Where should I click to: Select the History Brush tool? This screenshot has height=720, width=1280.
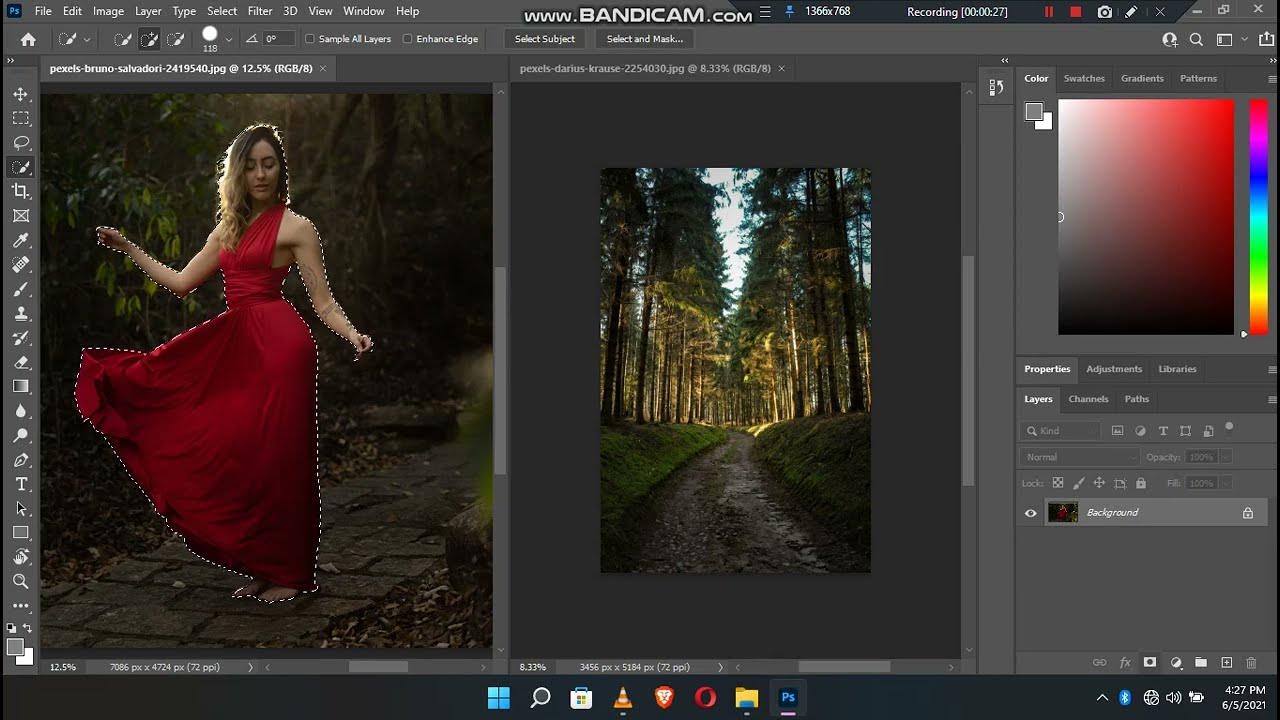pyautogui.click(x=21, y=338)
